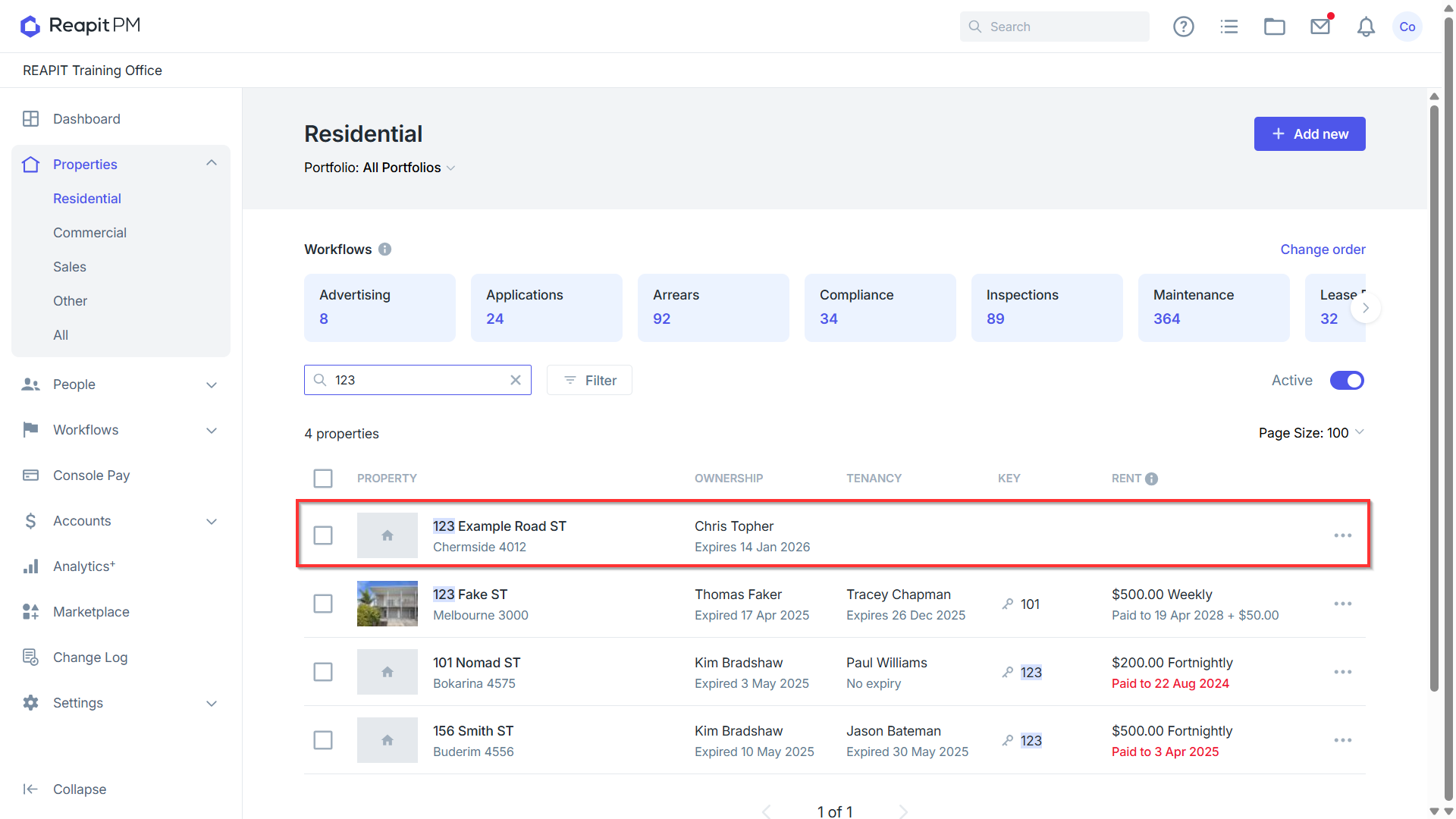
Task: Click the property search field containing 123
Action: (x=418, y=380)
